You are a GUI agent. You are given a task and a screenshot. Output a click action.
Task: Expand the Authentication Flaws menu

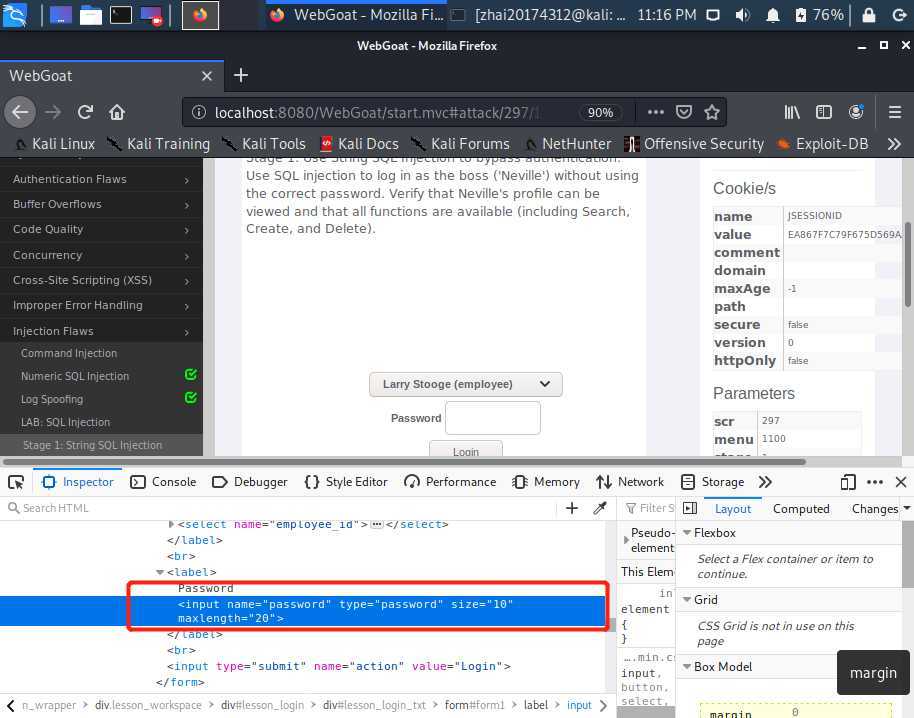click(x=101, y=180)
